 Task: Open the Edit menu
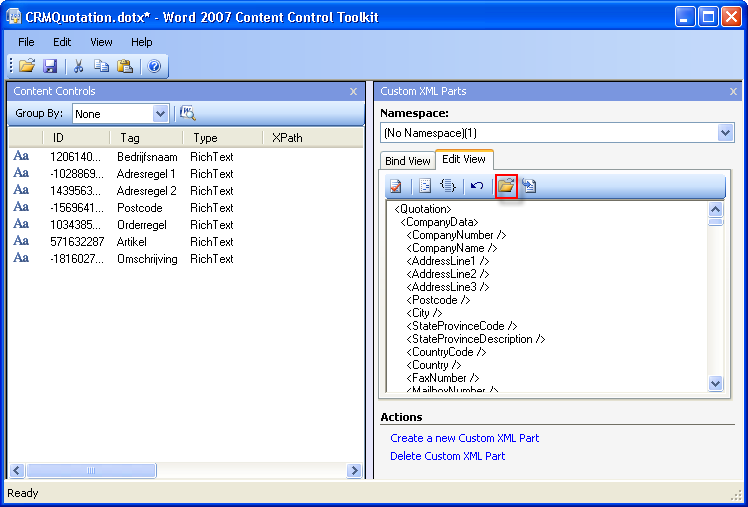(62, 42)
